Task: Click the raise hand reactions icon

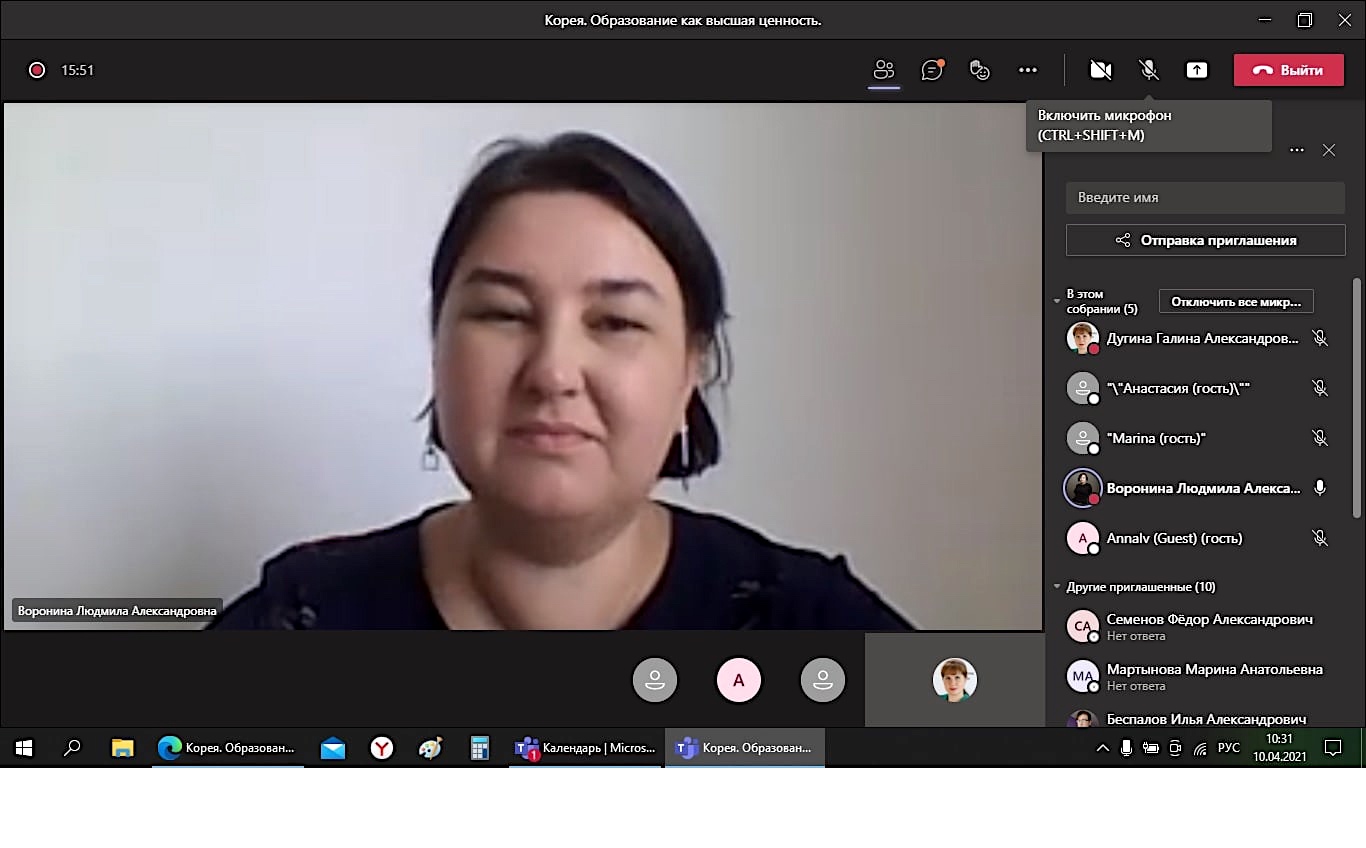Action: click(x=980, y=70)
